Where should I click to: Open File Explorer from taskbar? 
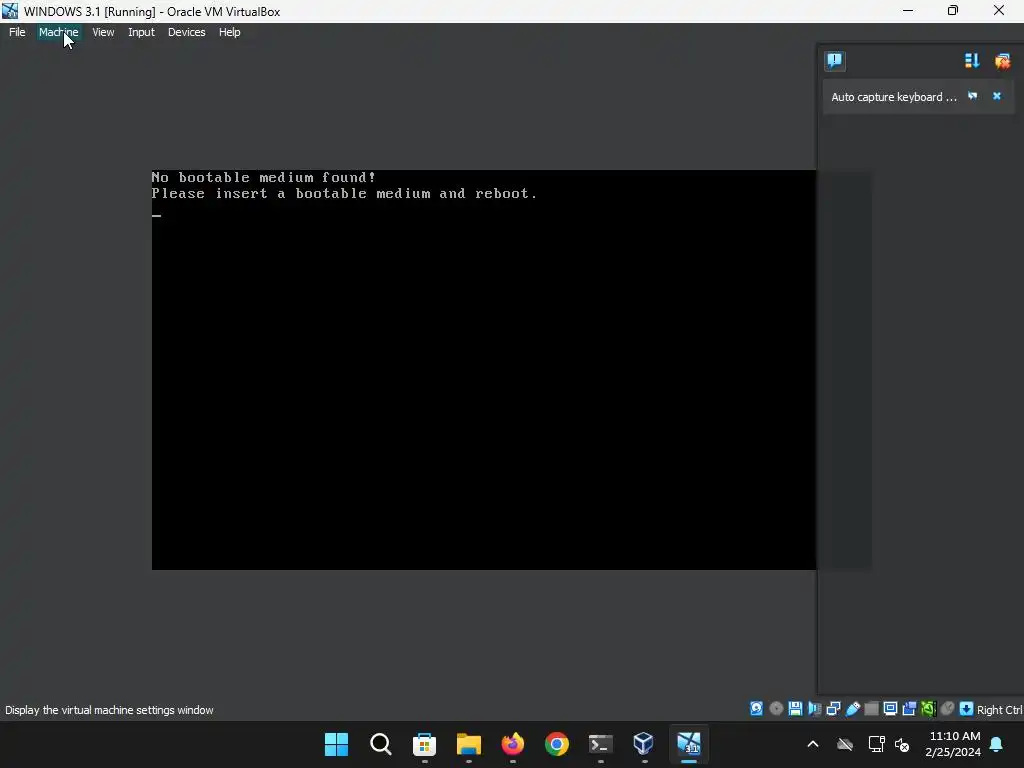469,744
